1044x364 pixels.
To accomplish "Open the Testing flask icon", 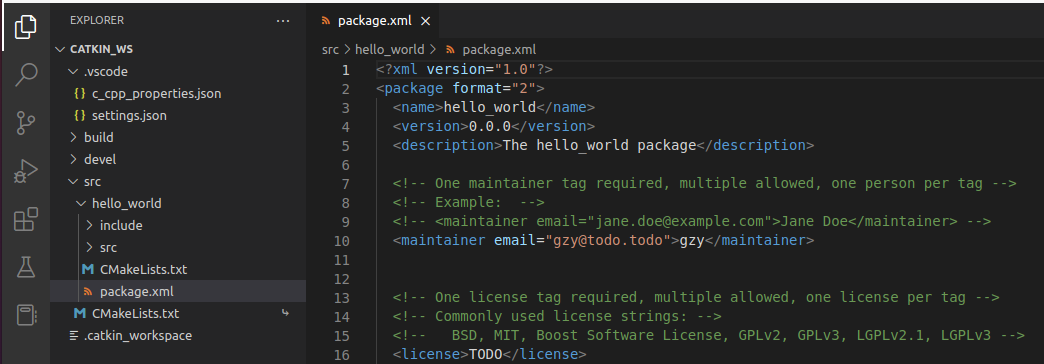I will (x=25, y=267).
